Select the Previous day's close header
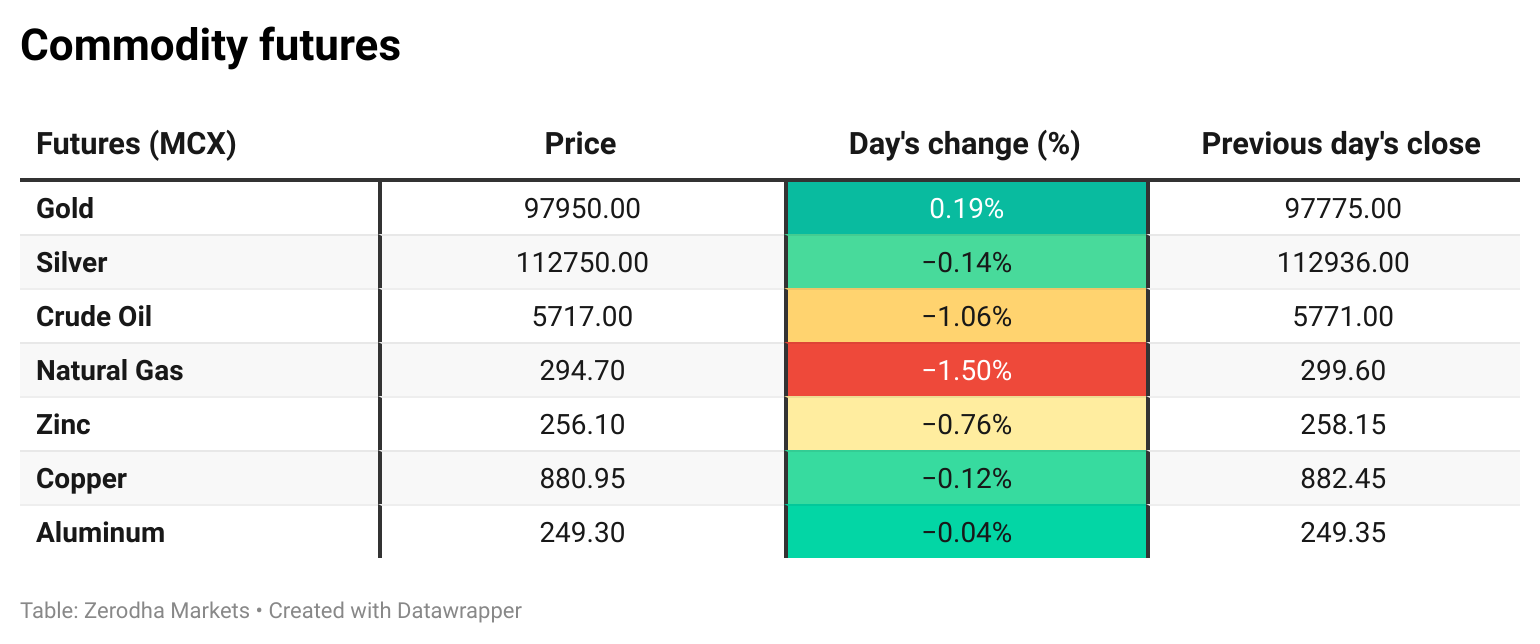1540x644 pixels. [1340, 144]
